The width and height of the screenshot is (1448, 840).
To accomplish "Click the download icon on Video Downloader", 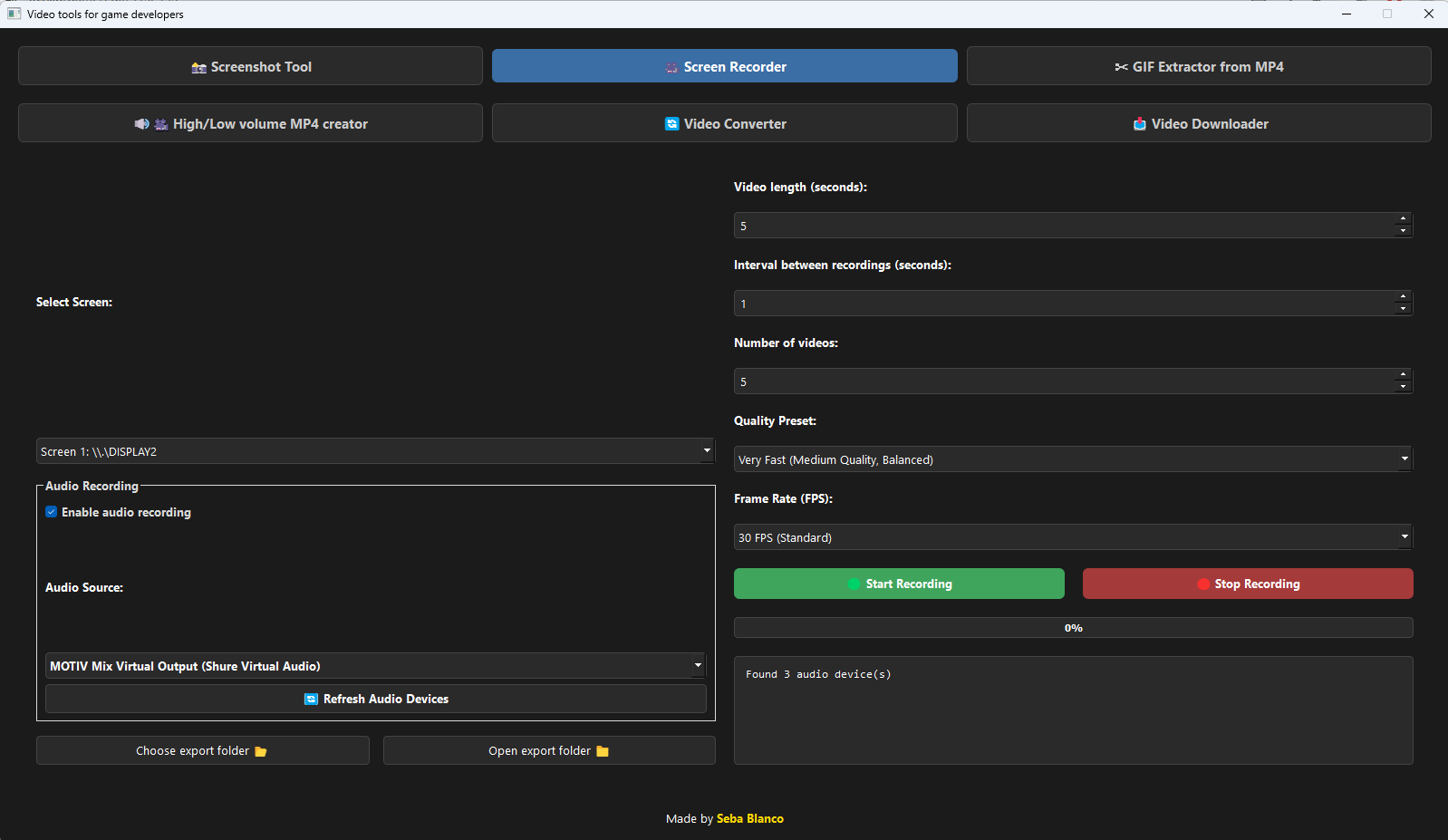I will click(x=1140, y=124).
